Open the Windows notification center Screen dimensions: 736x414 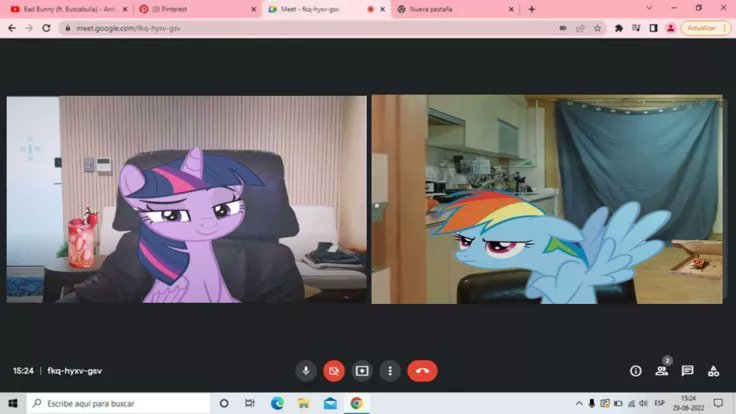point(718,403)
